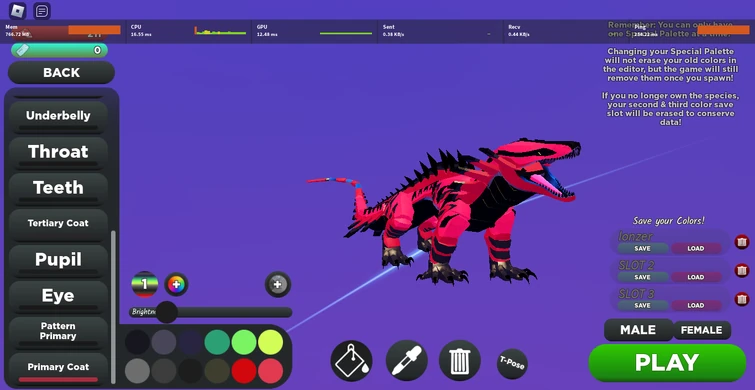Open the rainbow color wheel picker
The image size is (755, 390).
click(176, 285)
